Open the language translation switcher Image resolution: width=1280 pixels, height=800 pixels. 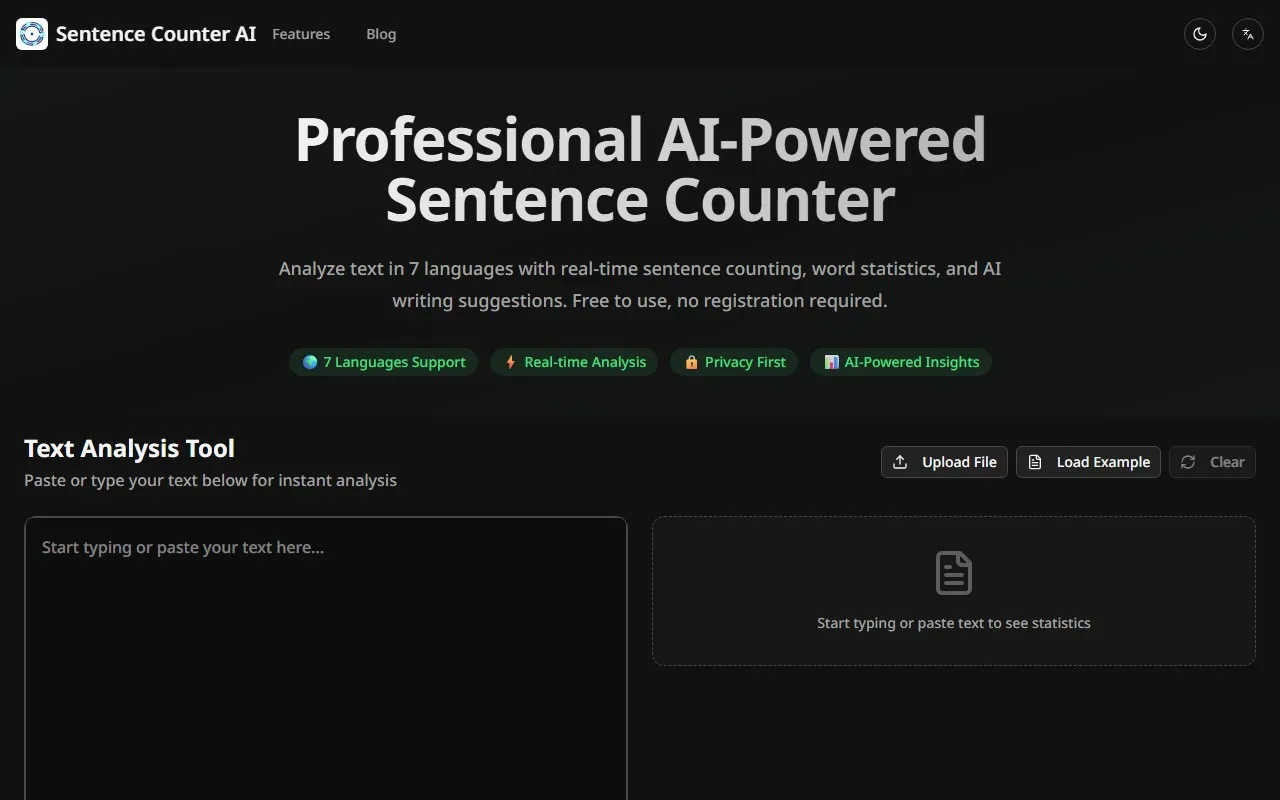click(x=1247, y=34)
